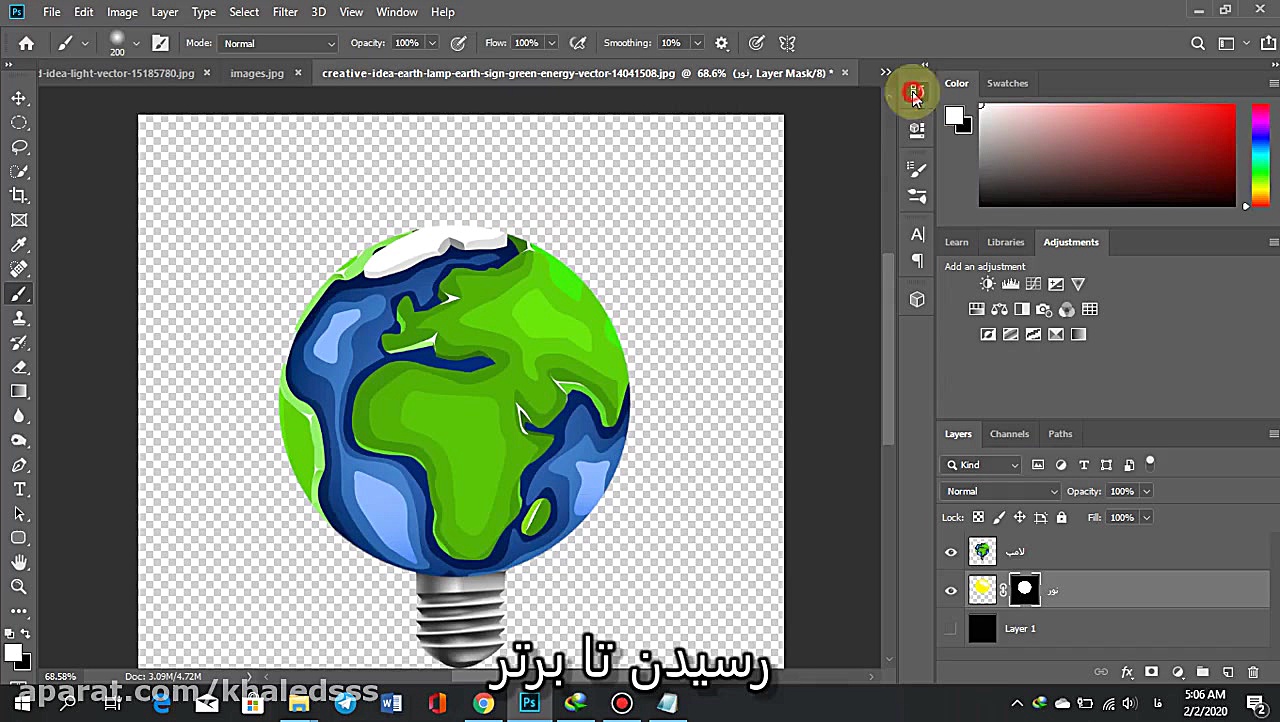Switch to the Swatches tab
This screenshot has height=722, width=1280.
coord(1007,83)
